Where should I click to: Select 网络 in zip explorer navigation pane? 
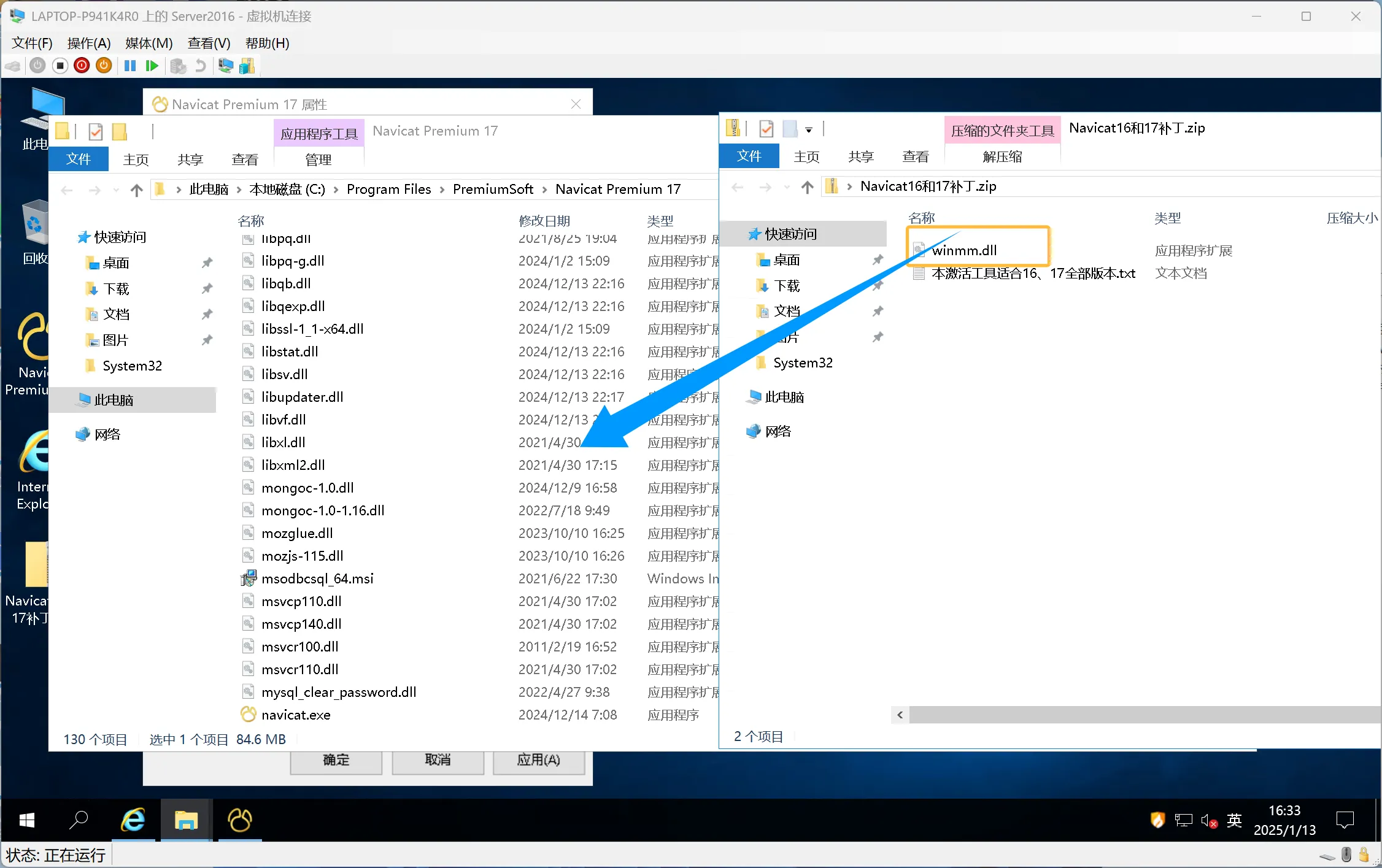coord(778,432)
